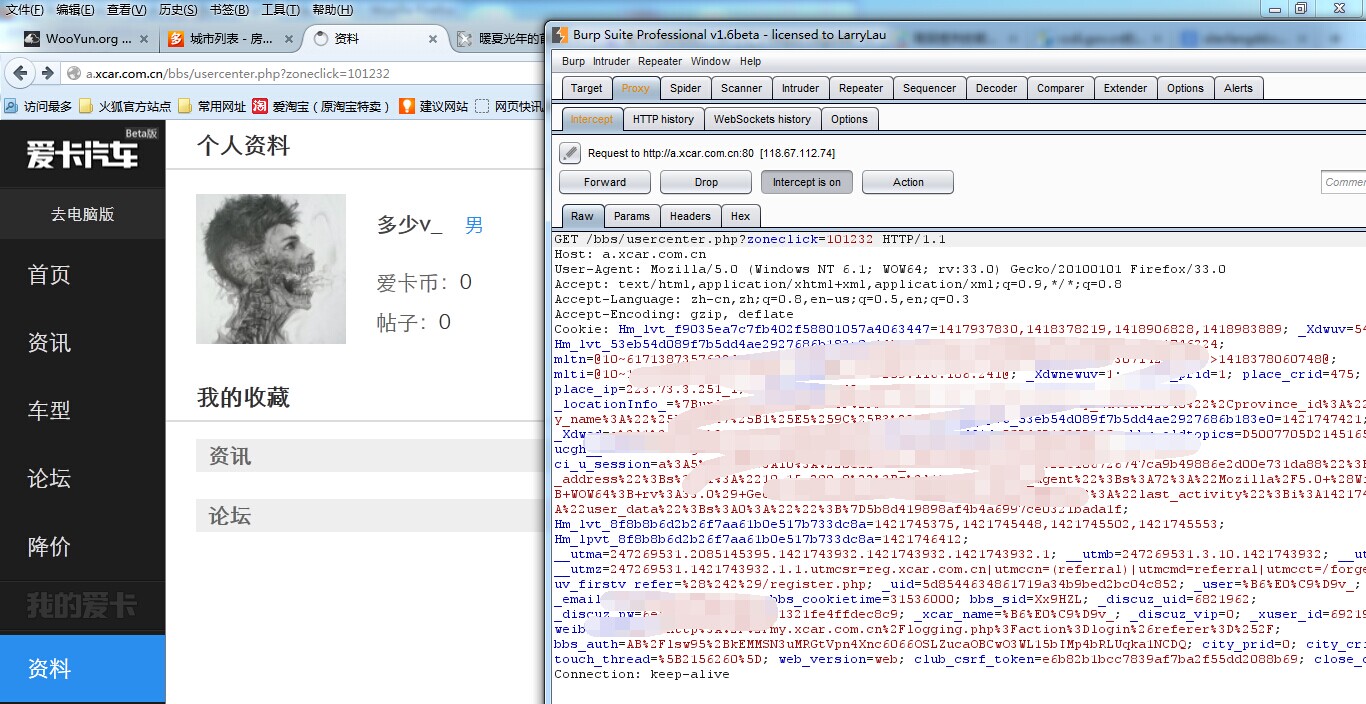1366x704 pixels.
Task: Forward the intercepted request
Action: (x=604, y=182)
